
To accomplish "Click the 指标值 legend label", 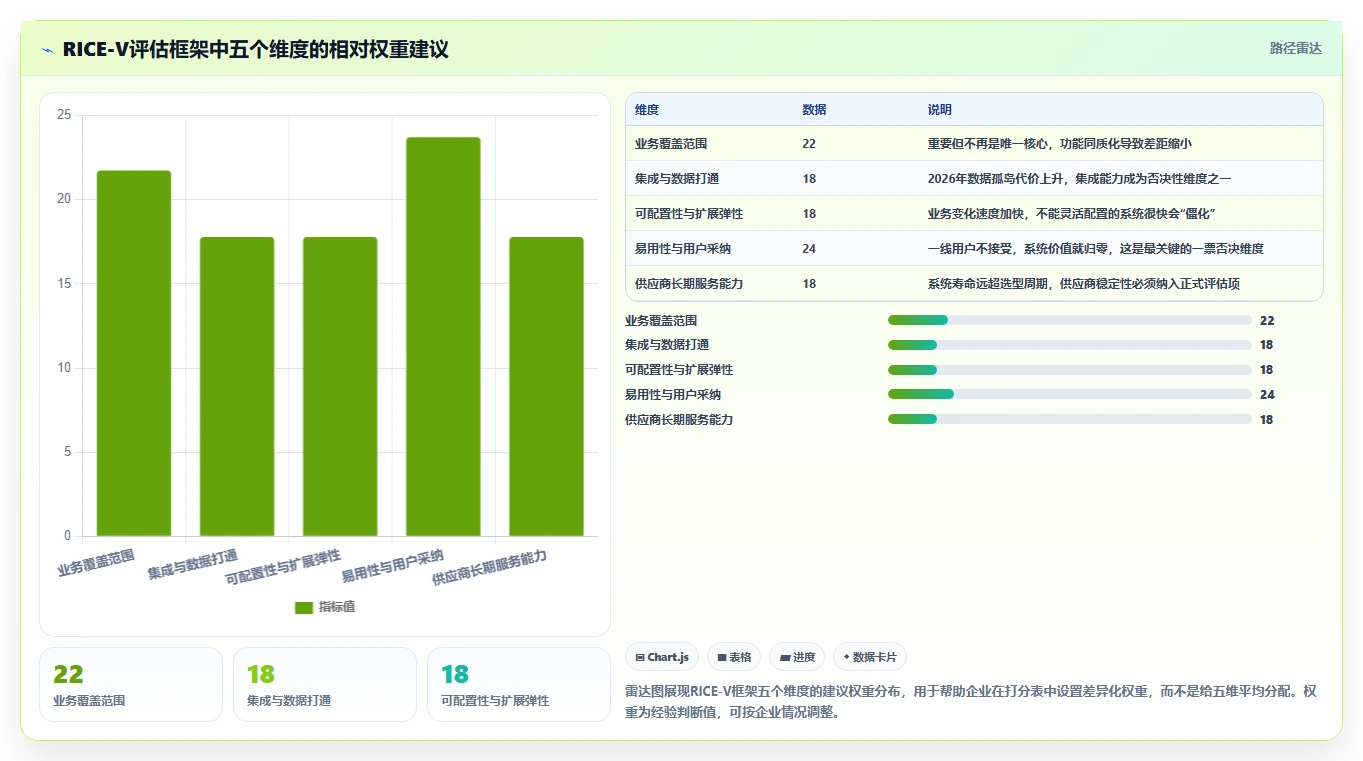I will click(337, 607).
